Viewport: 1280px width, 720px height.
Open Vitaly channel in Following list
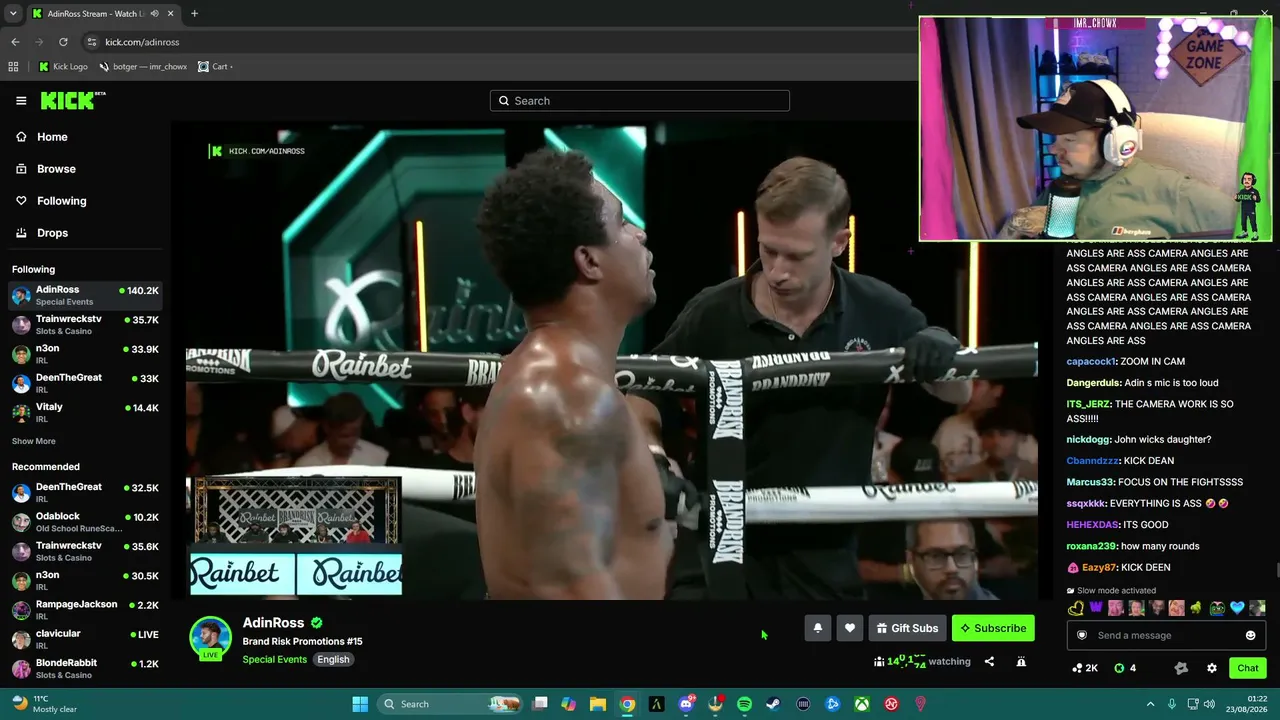[x=85, y=412]
